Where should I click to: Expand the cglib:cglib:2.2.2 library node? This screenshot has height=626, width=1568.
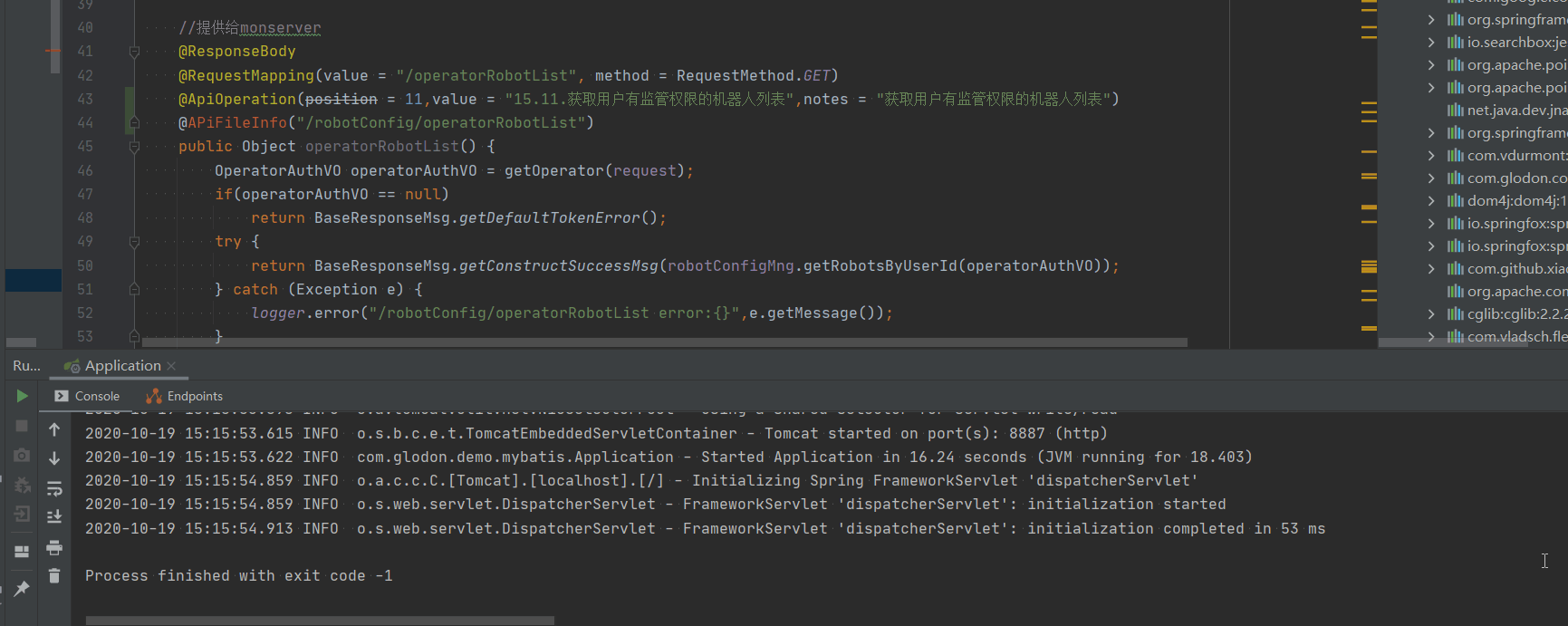(x=1431, y=314)
